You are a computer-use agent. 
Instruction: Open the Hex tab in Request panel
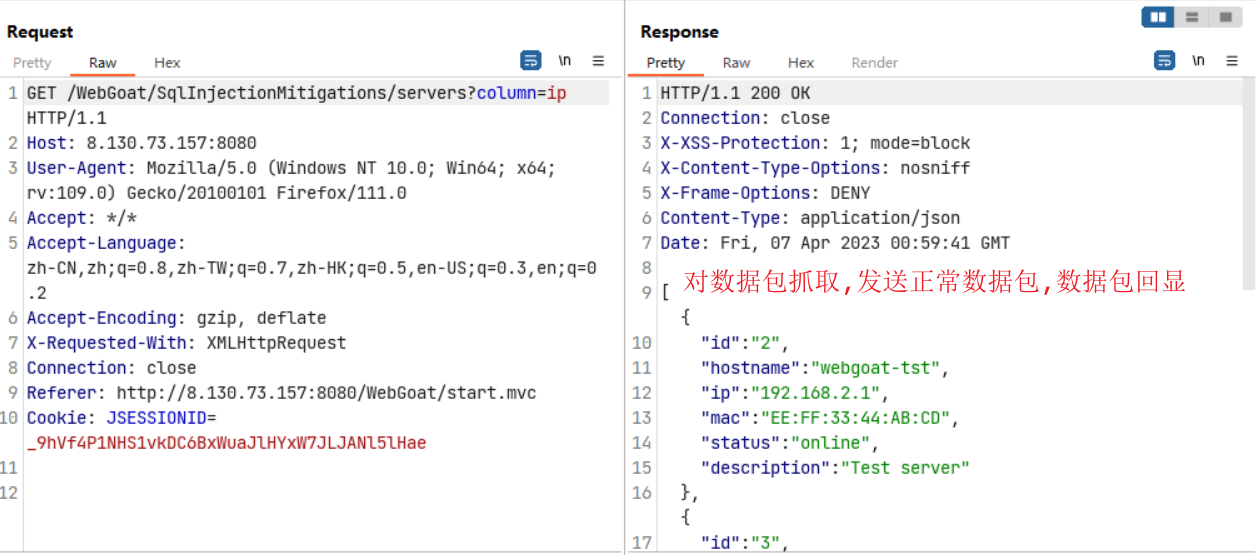pyautogui.click(x=167, y=63)
